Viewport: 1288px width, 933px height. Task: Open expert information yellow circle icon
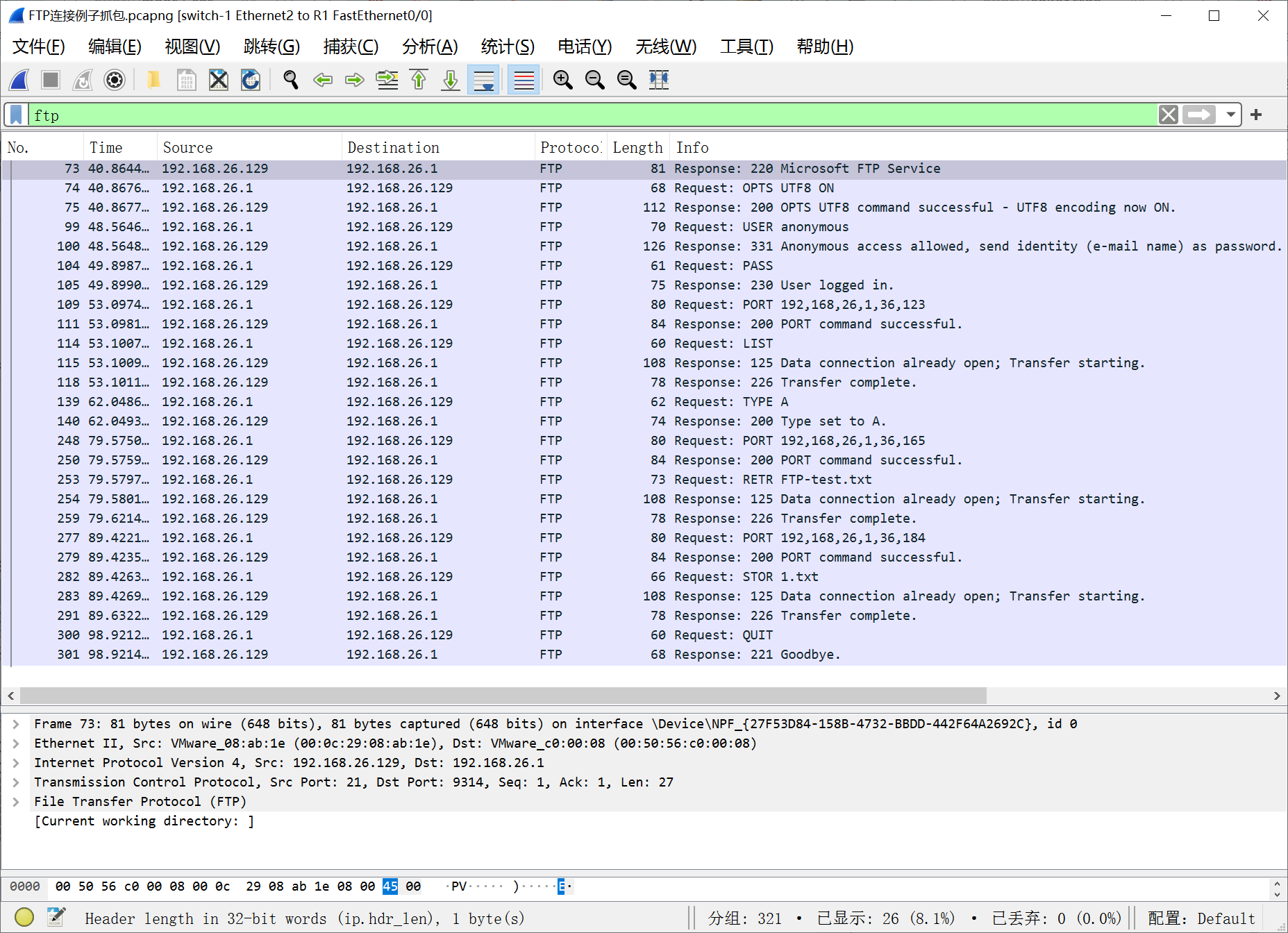pos(24,918)
